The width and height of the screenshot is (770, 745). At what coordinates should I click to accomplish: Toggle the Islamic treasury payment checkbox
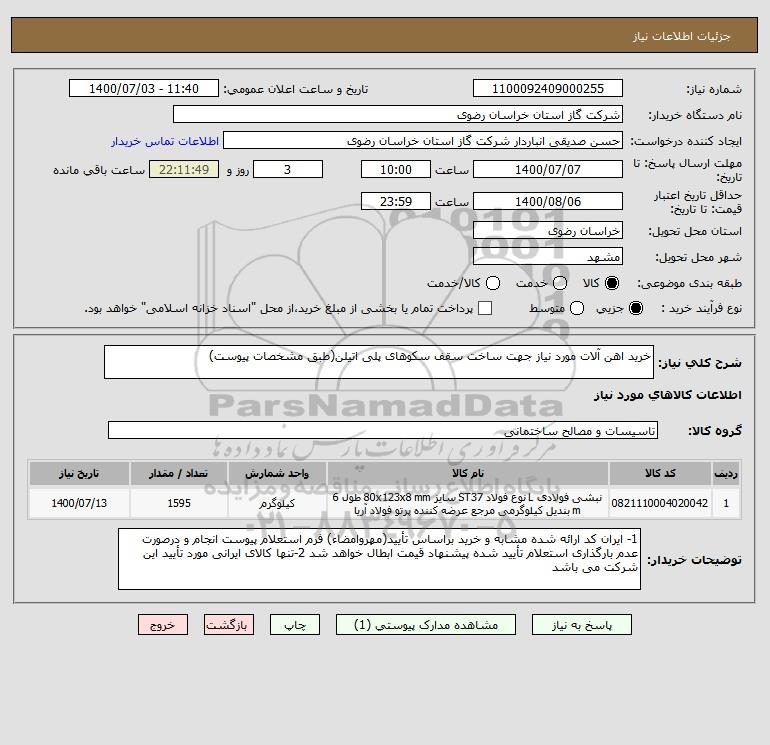(x=485, y=308)
